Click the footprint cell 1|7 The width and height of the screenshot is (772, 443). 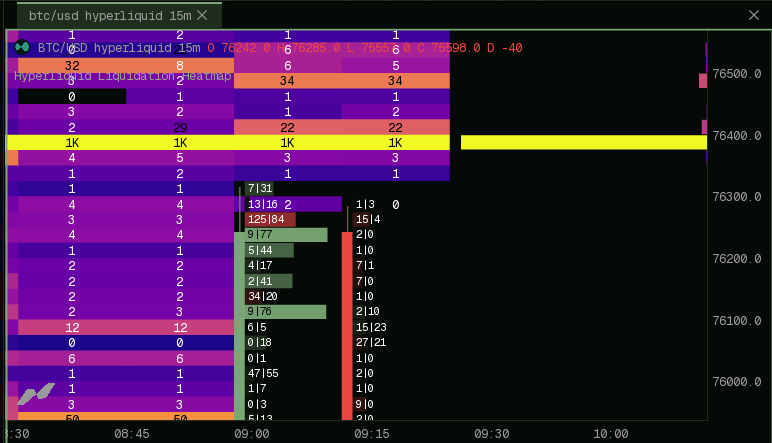coord(257,388)
